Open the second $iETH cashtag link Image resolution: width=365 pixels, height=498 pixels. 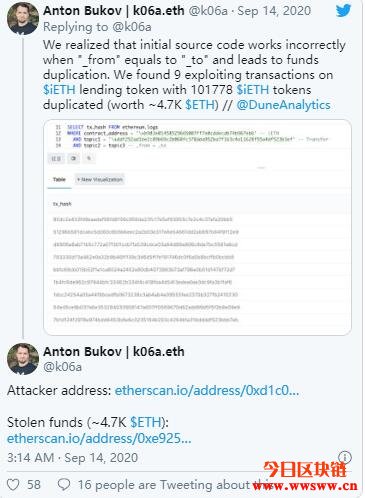pyautogui.click(x=253, y=90)
